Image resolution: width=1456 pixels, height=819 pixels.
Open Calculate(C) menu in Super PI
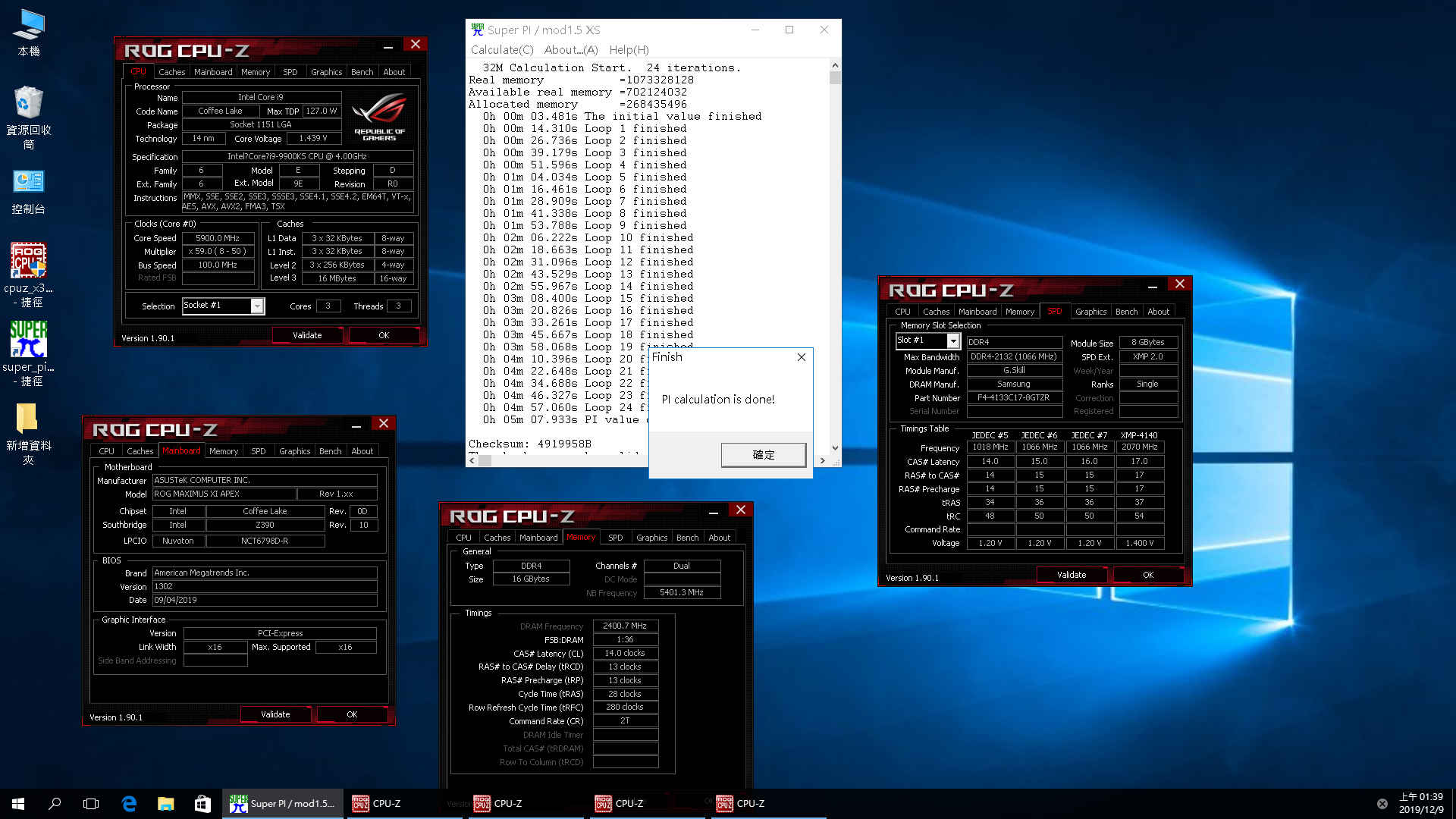tap(502, 50)
